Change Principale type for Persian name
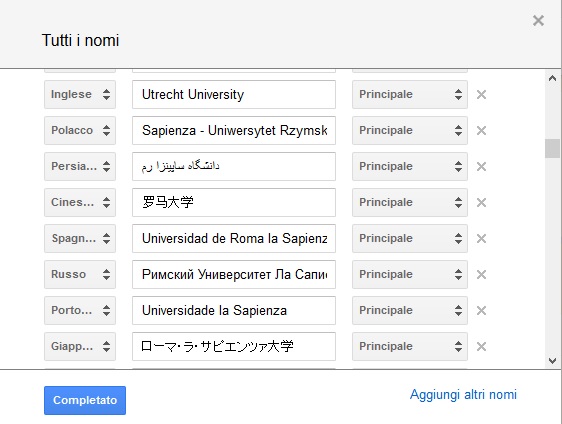562x424 pixels. (410, 167)
